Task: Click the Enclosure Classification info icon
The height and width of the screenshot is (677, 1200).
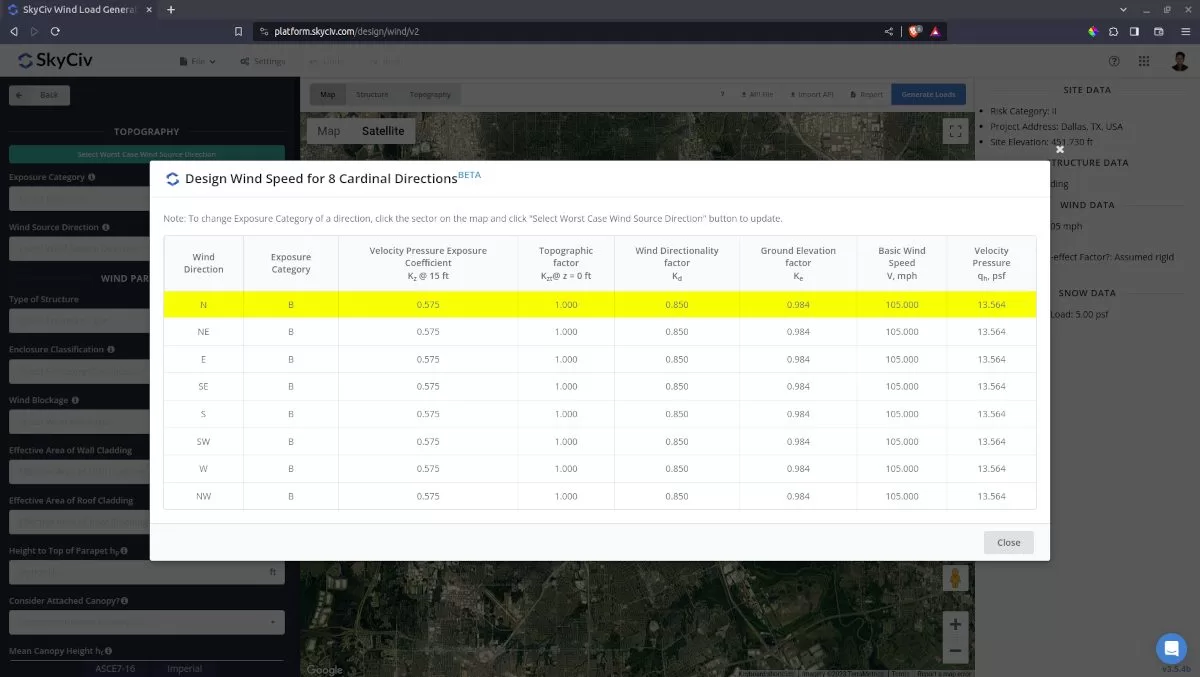Action: [x=111, y=350]
